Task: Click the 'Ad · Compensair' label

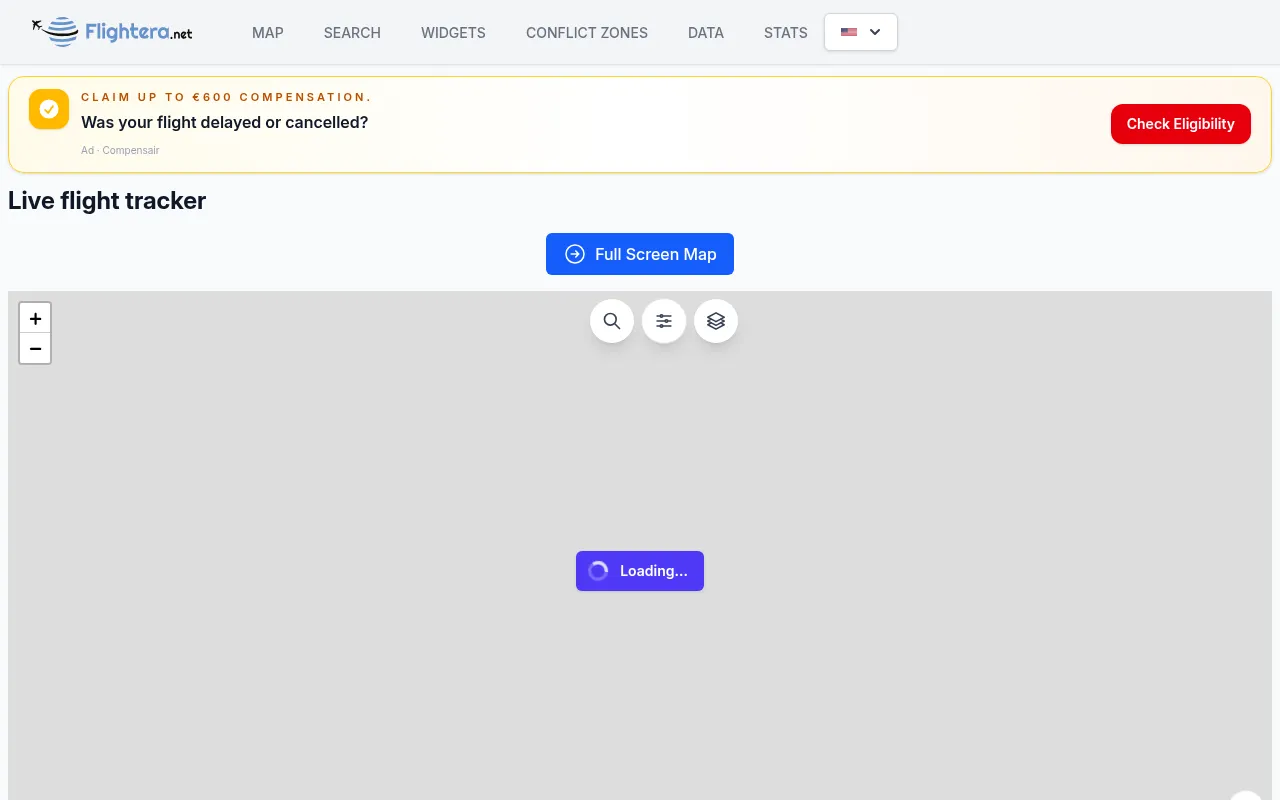Action: (120, 150)
